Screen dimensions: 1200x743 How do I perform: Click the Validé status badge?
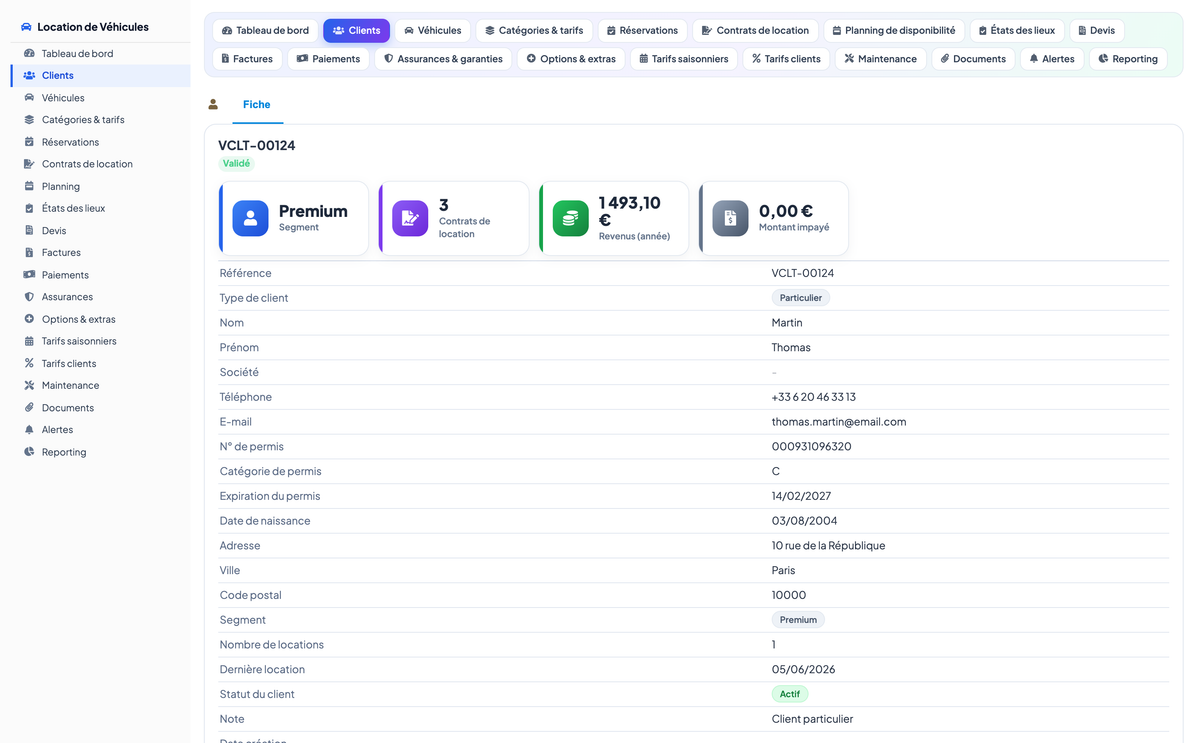pyautogui.click(x=237, y=163)
